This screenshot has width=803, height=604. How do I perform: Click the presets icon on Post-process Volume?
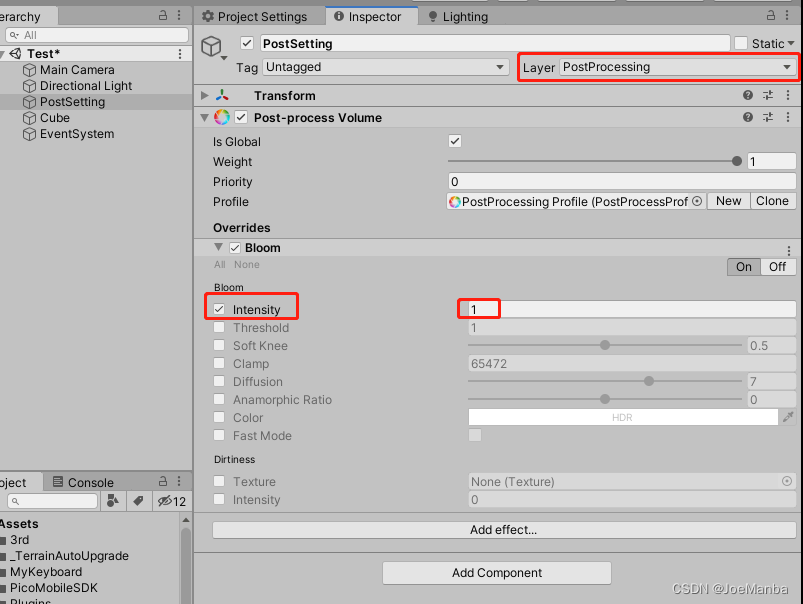pyautogui.click(x=769, y=117)
